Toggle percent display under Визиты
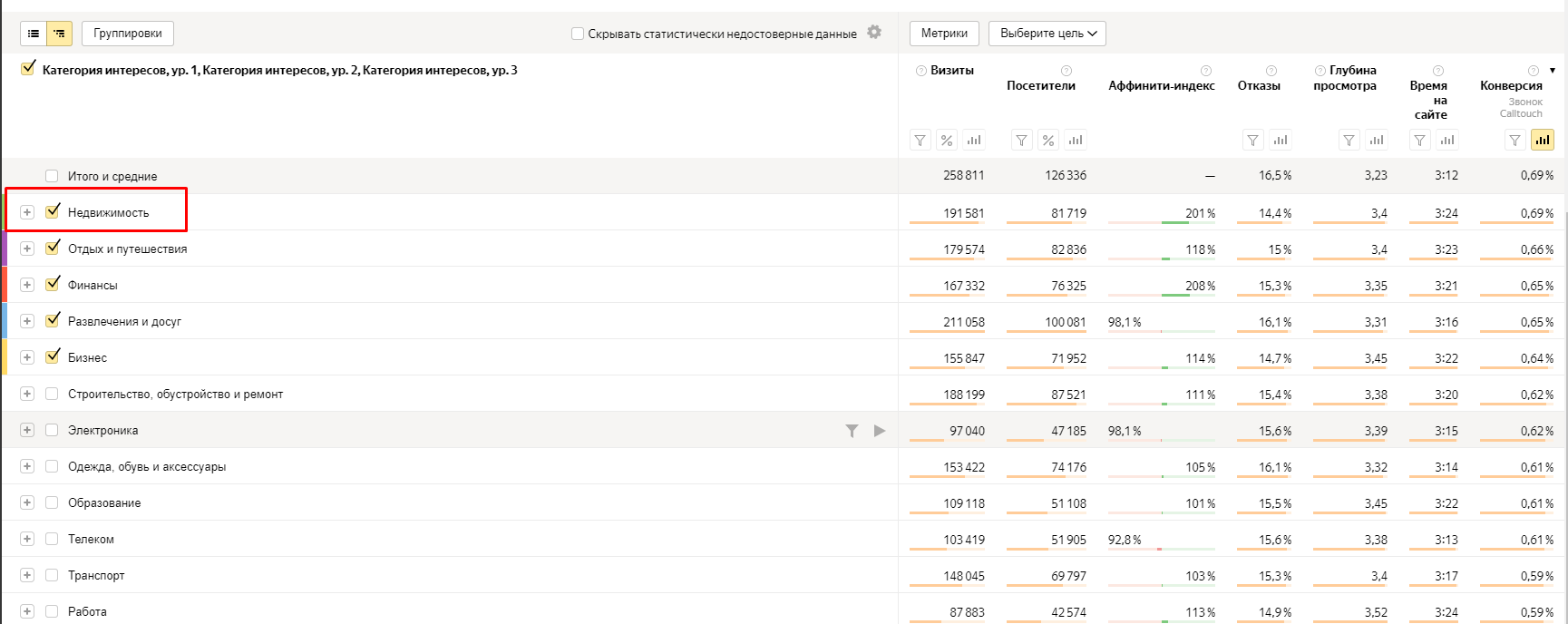 click(x=947, y=141)
